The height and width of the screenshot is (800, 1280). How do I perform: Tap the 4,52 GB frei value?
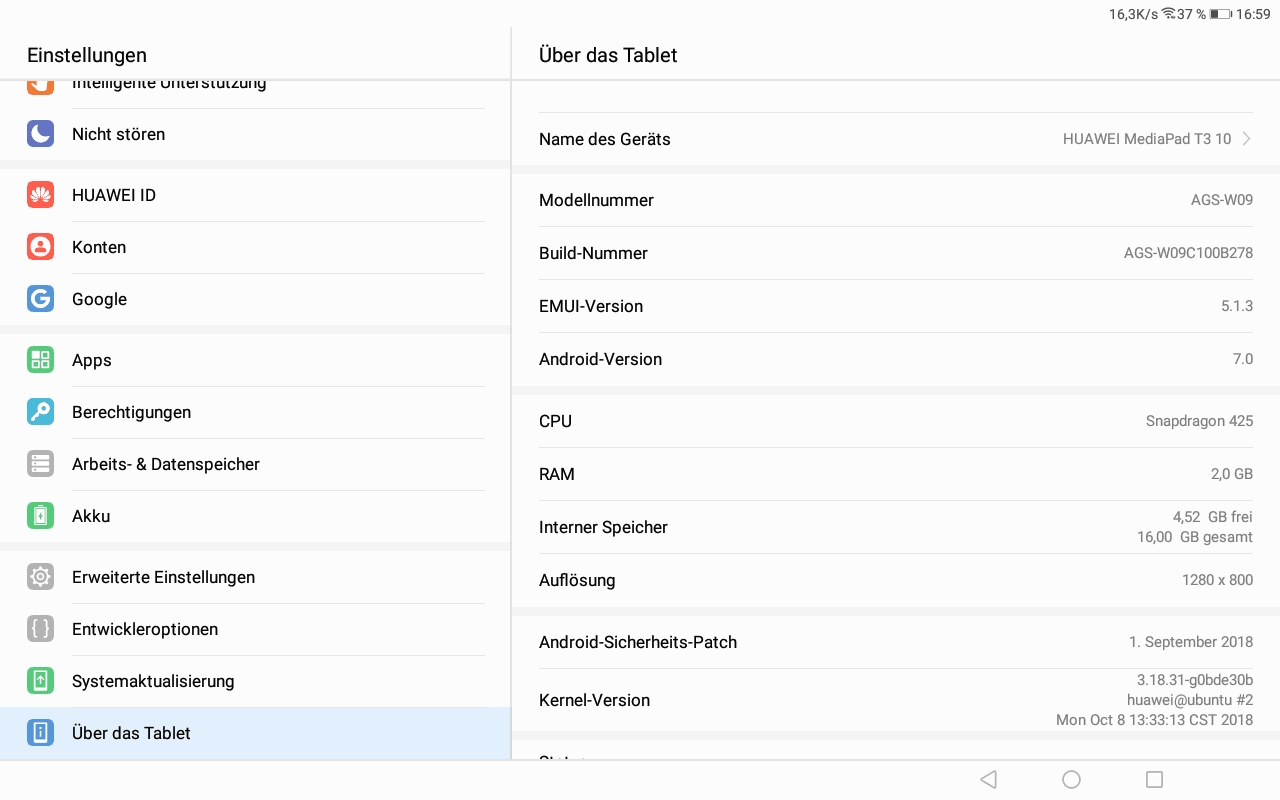(1213, 517)
